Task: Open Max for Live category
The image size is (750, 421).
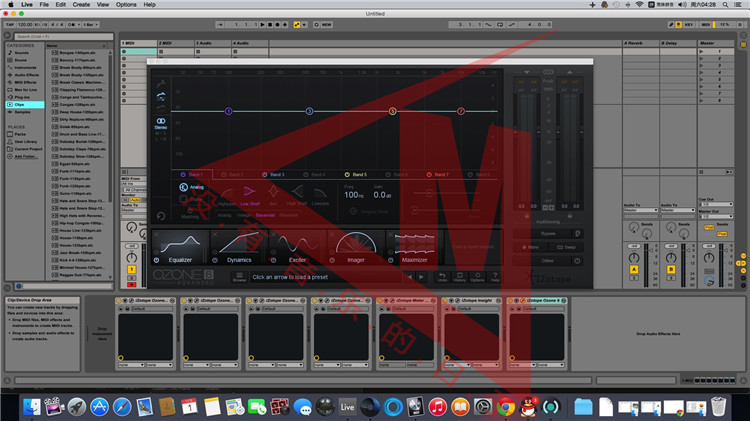Action: [25, 89]
